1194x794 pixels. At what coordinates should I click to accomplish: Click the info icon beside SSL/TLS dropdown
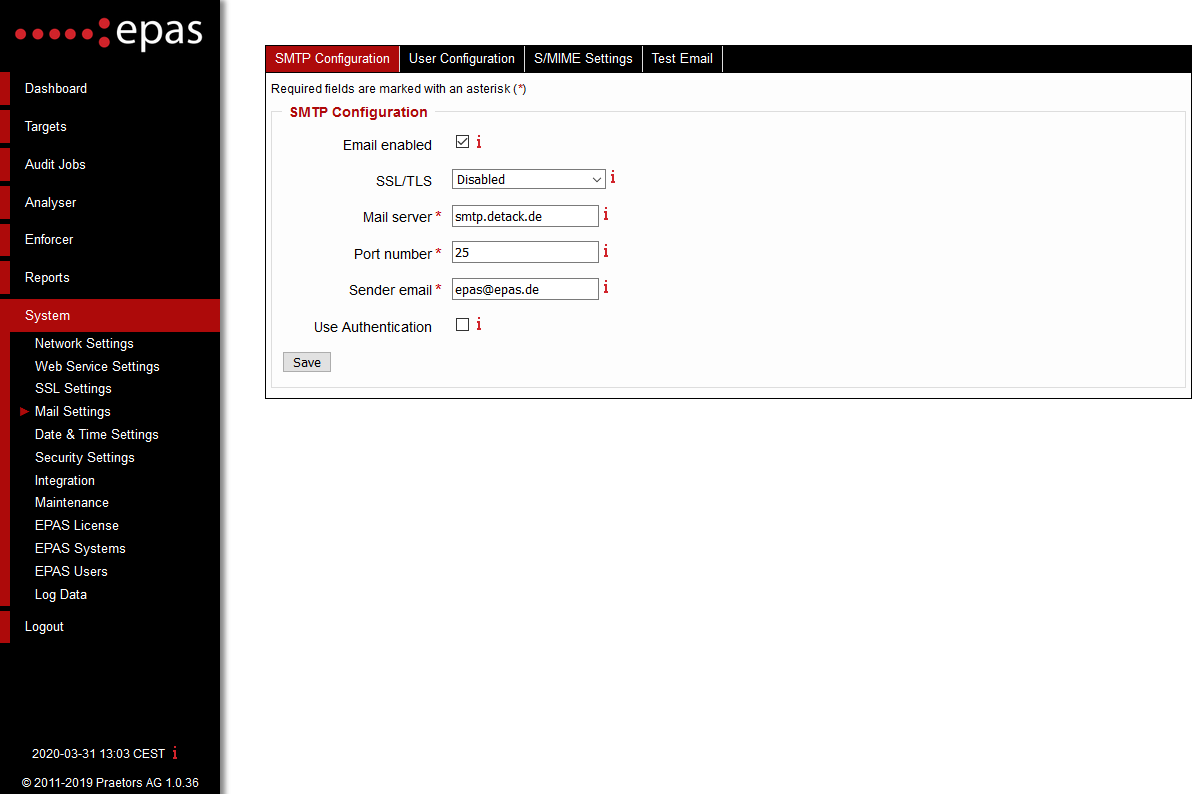612,177
